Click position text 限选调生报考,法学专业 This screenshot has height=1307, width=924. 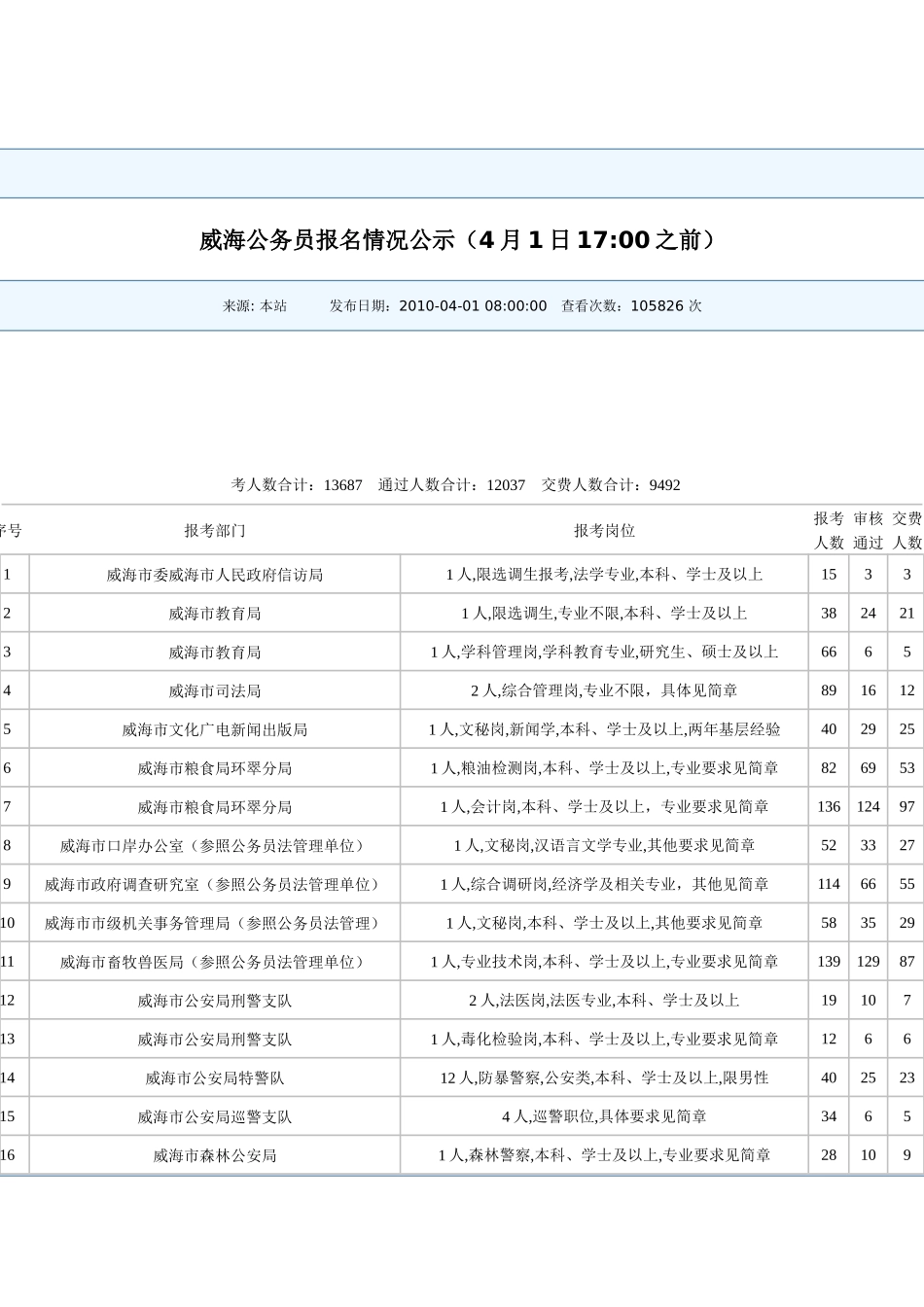pos(556,575)
